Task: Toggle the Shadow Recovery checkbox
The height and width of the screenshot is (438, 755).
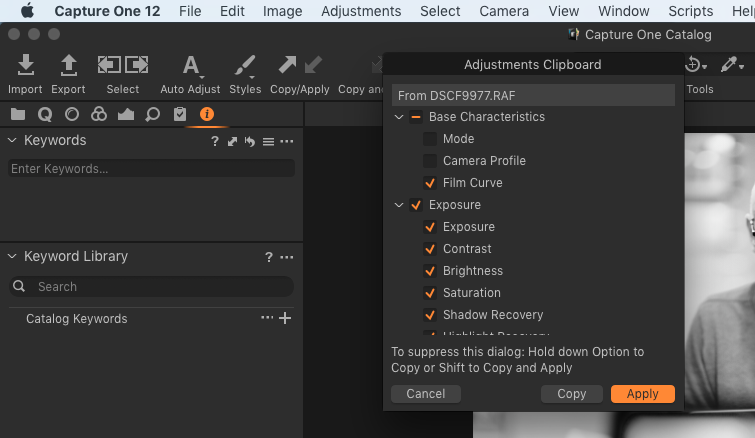Action: click(430, 315)
